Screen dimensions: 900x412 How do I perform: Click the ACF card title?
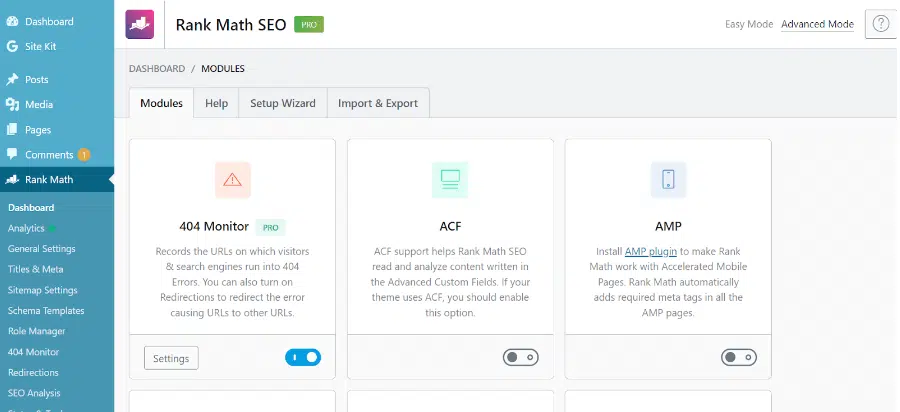[450, 227]
